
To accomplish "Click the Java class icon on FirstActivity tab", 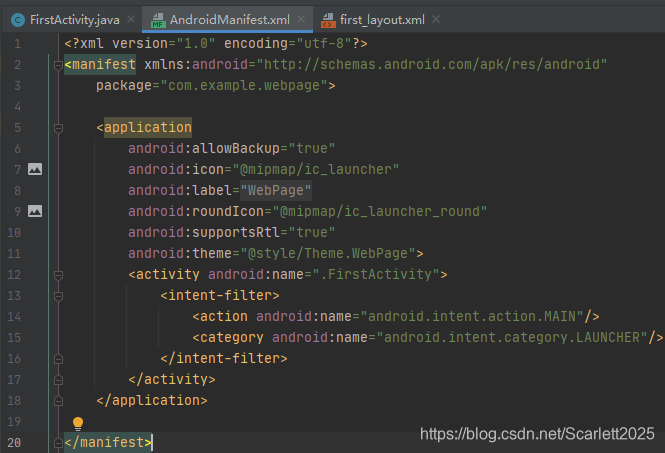I will pyautogui.click(x=18, y=20).
